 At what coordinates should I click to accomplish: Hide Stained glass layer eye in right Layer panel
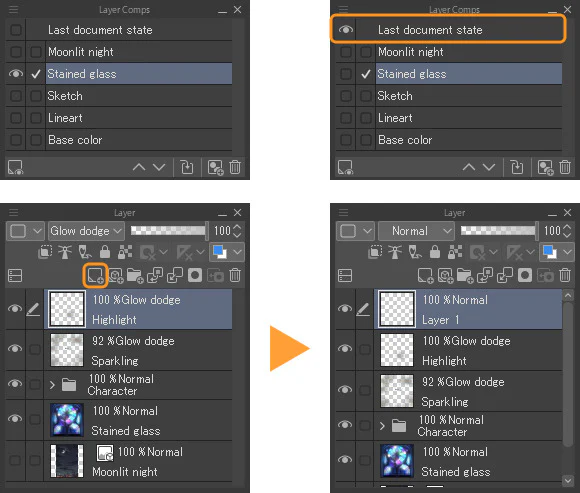[x=345, y=459]
